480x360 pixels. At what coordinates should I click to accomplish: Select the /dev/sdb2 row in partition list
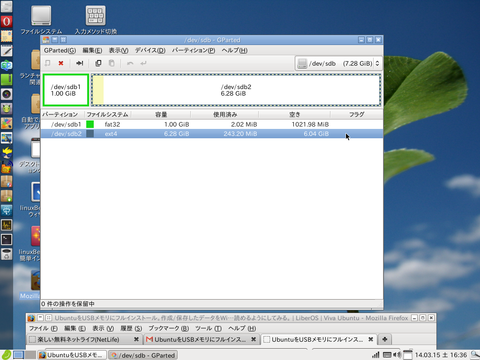212,134
